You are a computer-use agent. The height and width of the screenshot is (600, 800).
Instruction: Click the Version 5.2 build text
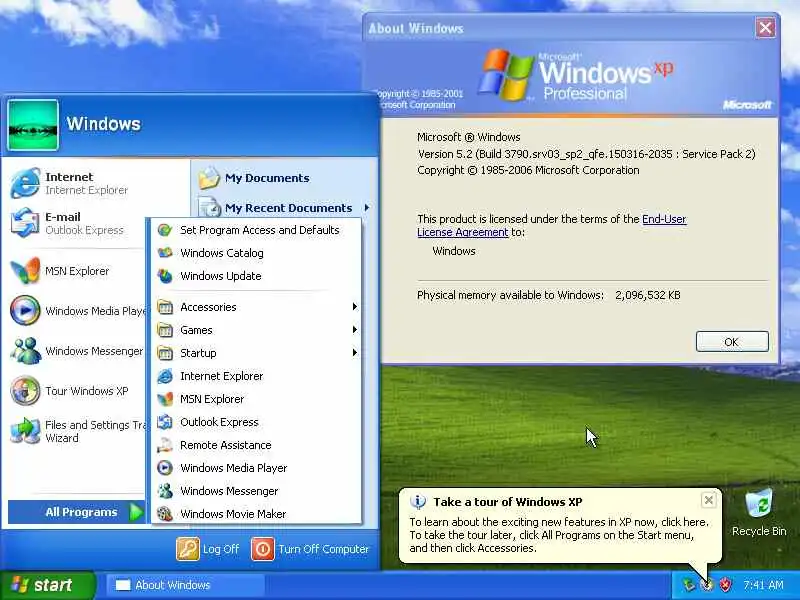pyautogui.click(x=586, y=154)
